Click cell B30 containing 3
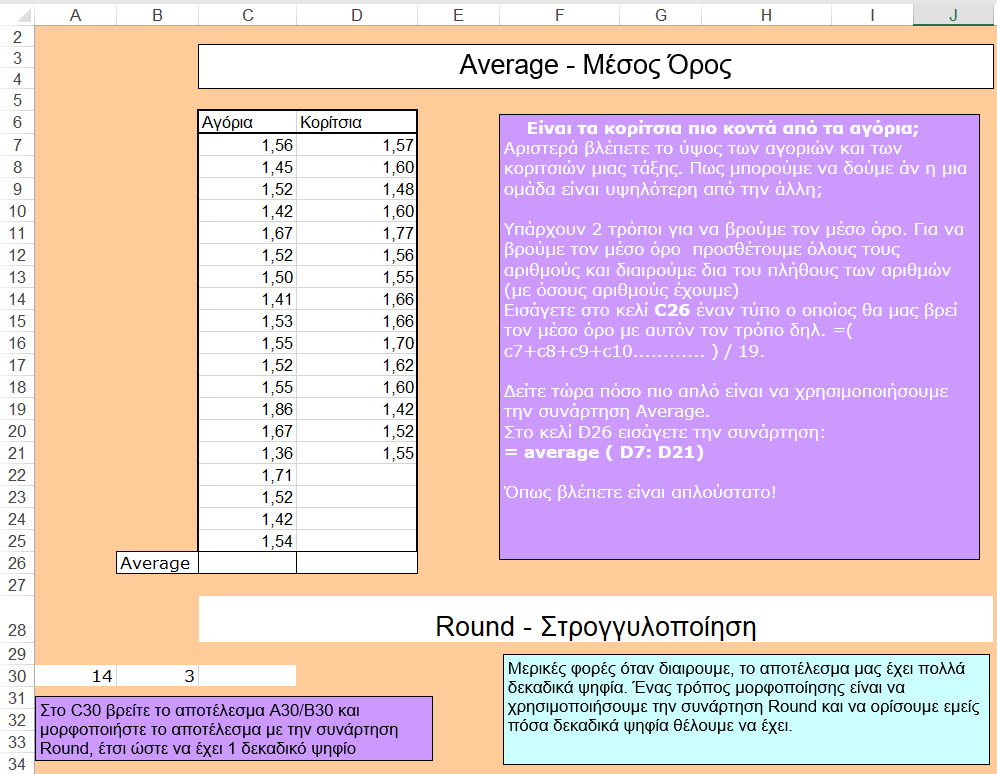This screenshot has height=774, width=997. pos(157,676)
